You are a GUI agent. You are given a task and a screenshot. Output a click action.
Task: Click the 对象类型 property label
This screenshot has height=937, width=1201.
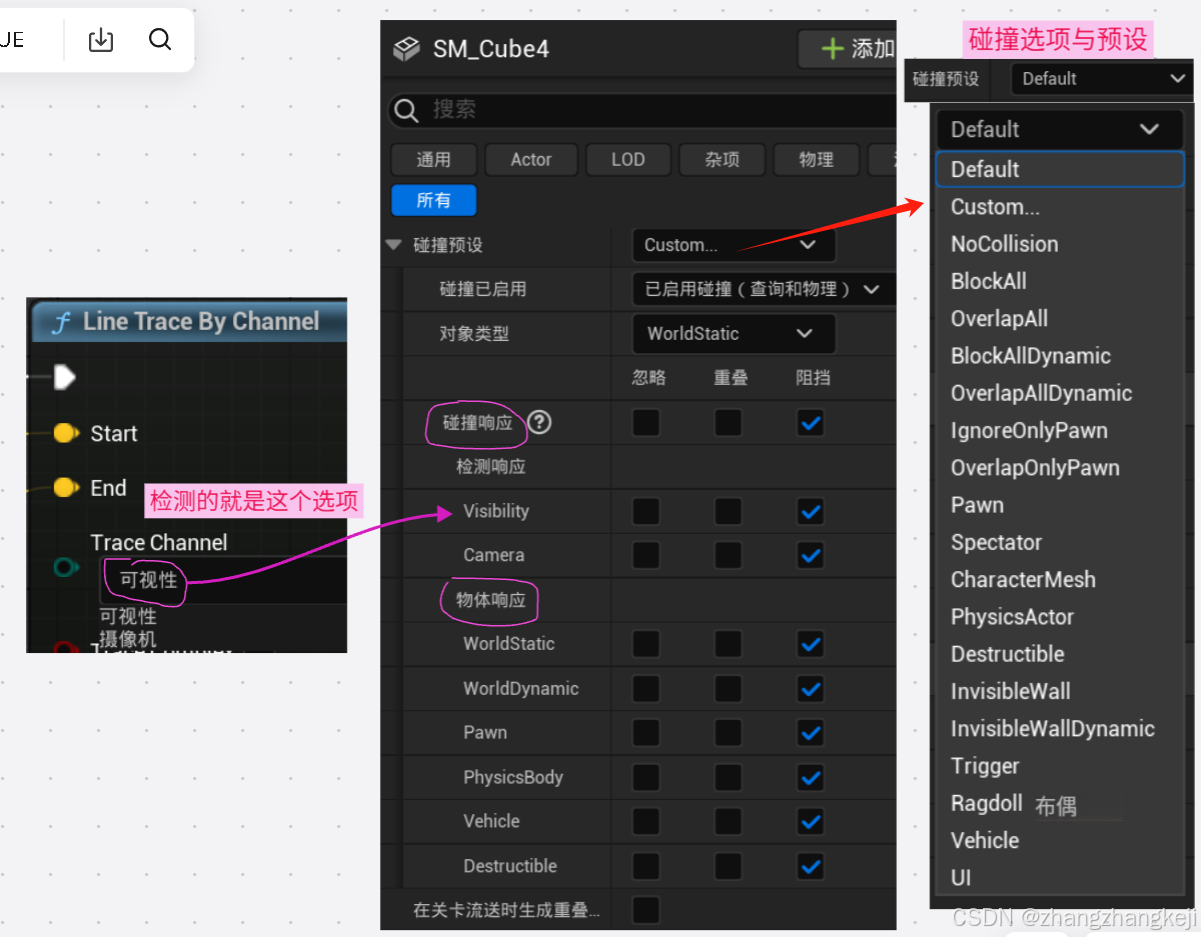(x=475, y=333)
